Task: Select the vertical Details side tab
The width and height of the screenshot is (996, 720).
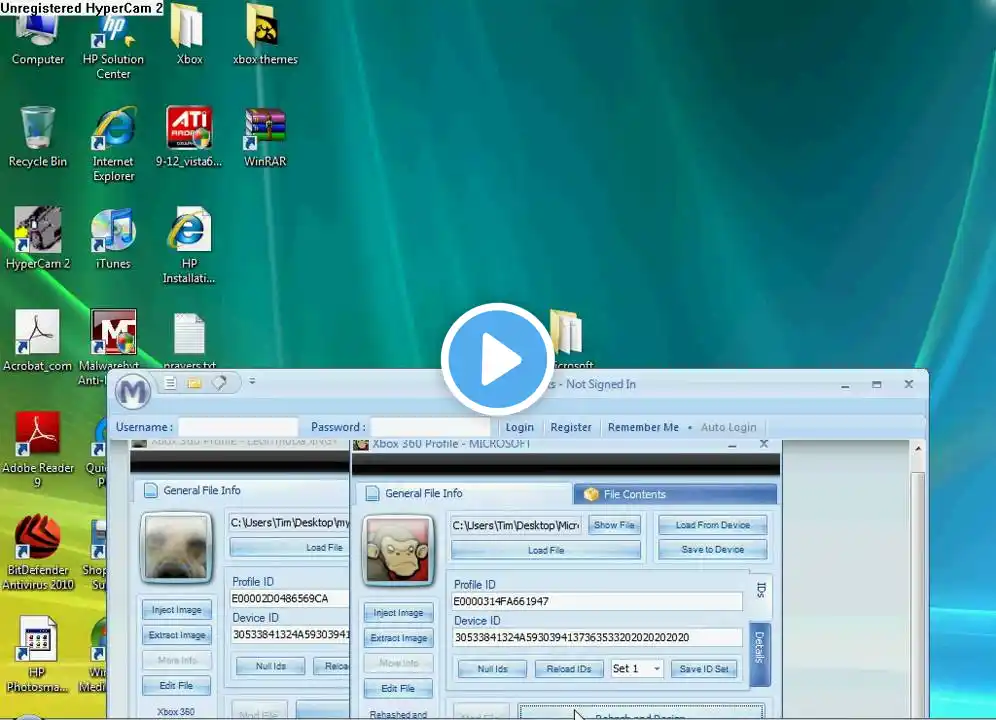Action: (759, 647)
